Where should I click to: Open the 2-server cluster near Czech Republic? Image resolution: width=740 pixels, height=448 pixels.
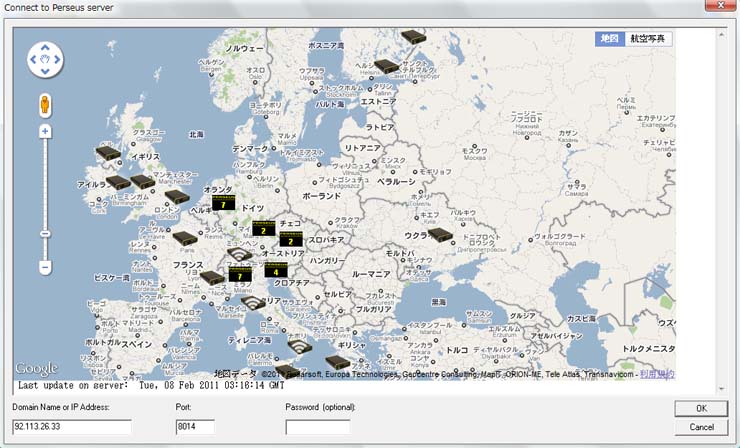coord(290,239)
